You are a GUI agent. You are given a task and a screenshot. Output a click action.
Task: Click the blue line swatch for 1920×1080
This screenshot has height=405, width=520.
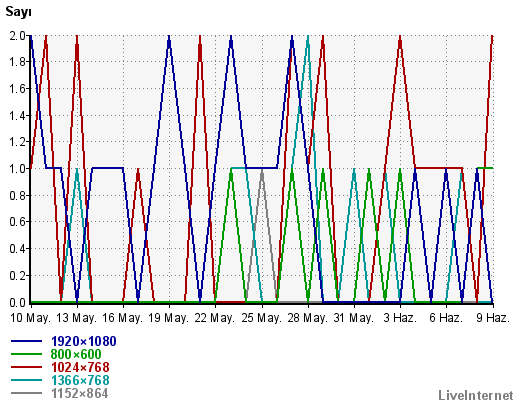pyautogui.click(x=26, y=341)
